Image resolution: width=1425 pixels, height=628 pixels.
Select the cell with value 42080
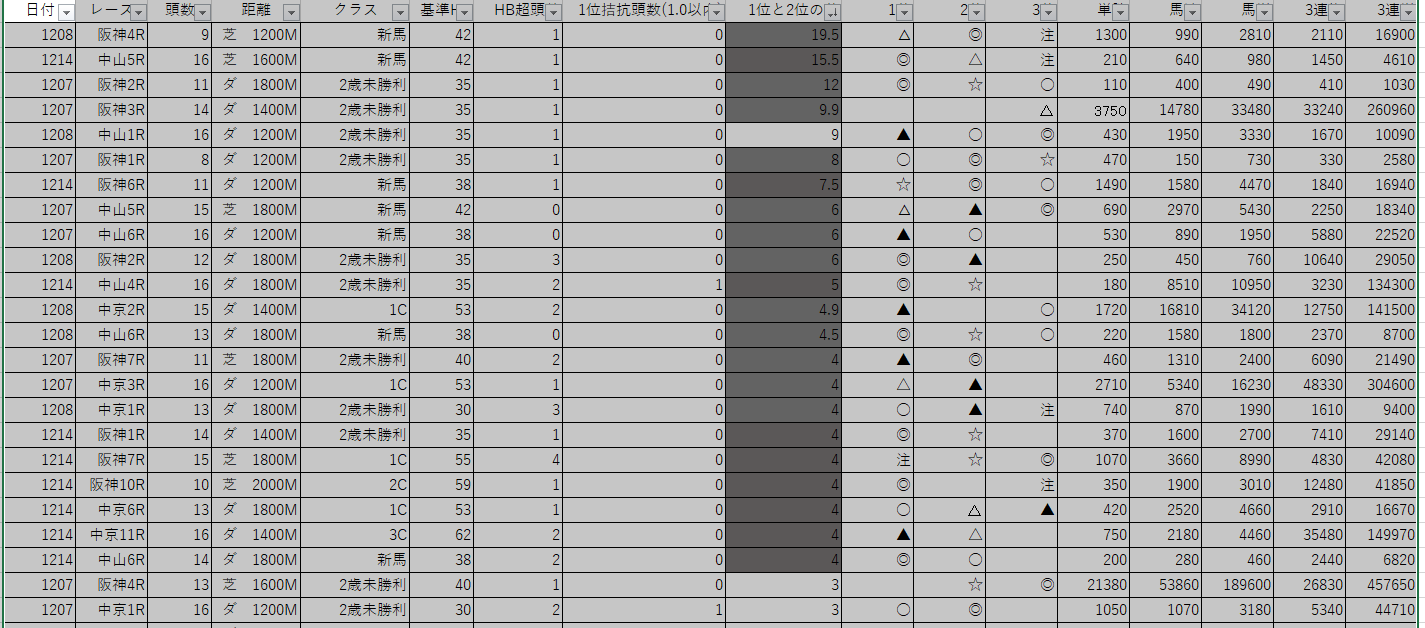tap(1381, 460)
